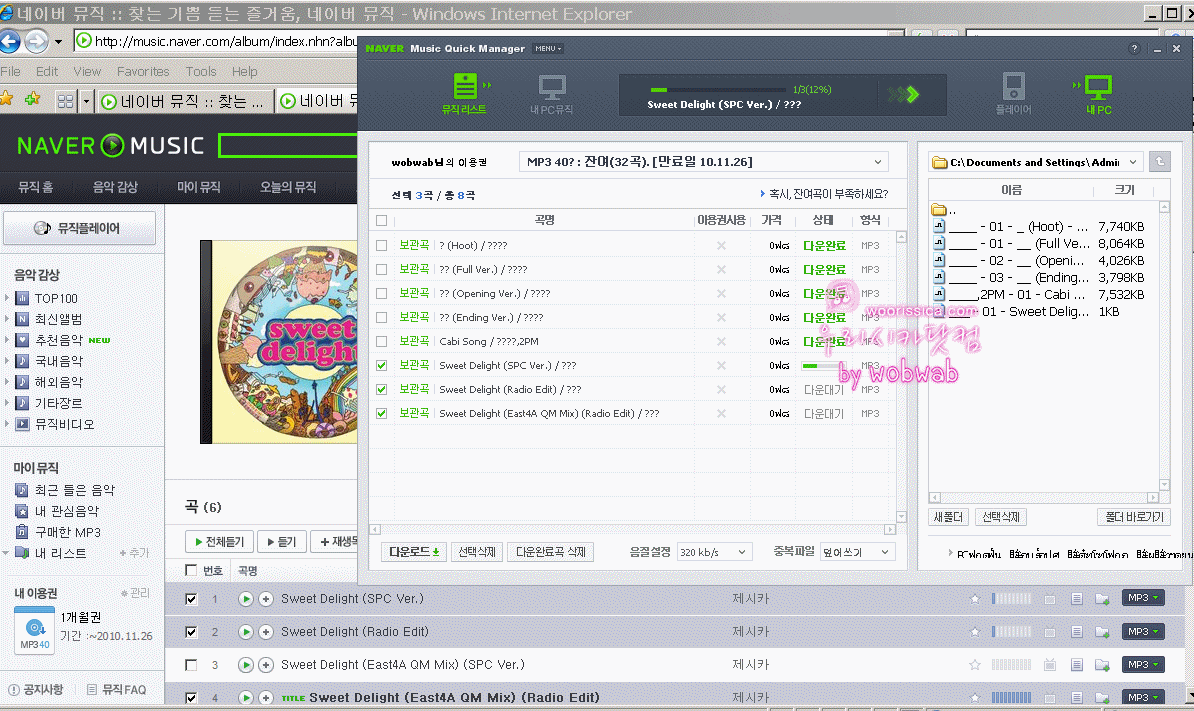Click the download progress bar at top
This screenshot has width=1194, height=711.
[716, 90]
